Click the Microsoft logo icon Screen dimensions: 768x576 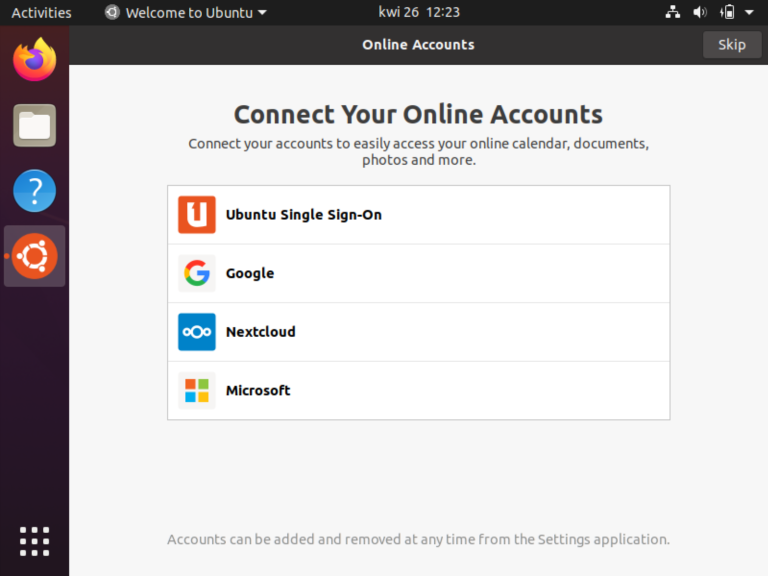pyautogui.click(x=196, y=390)
